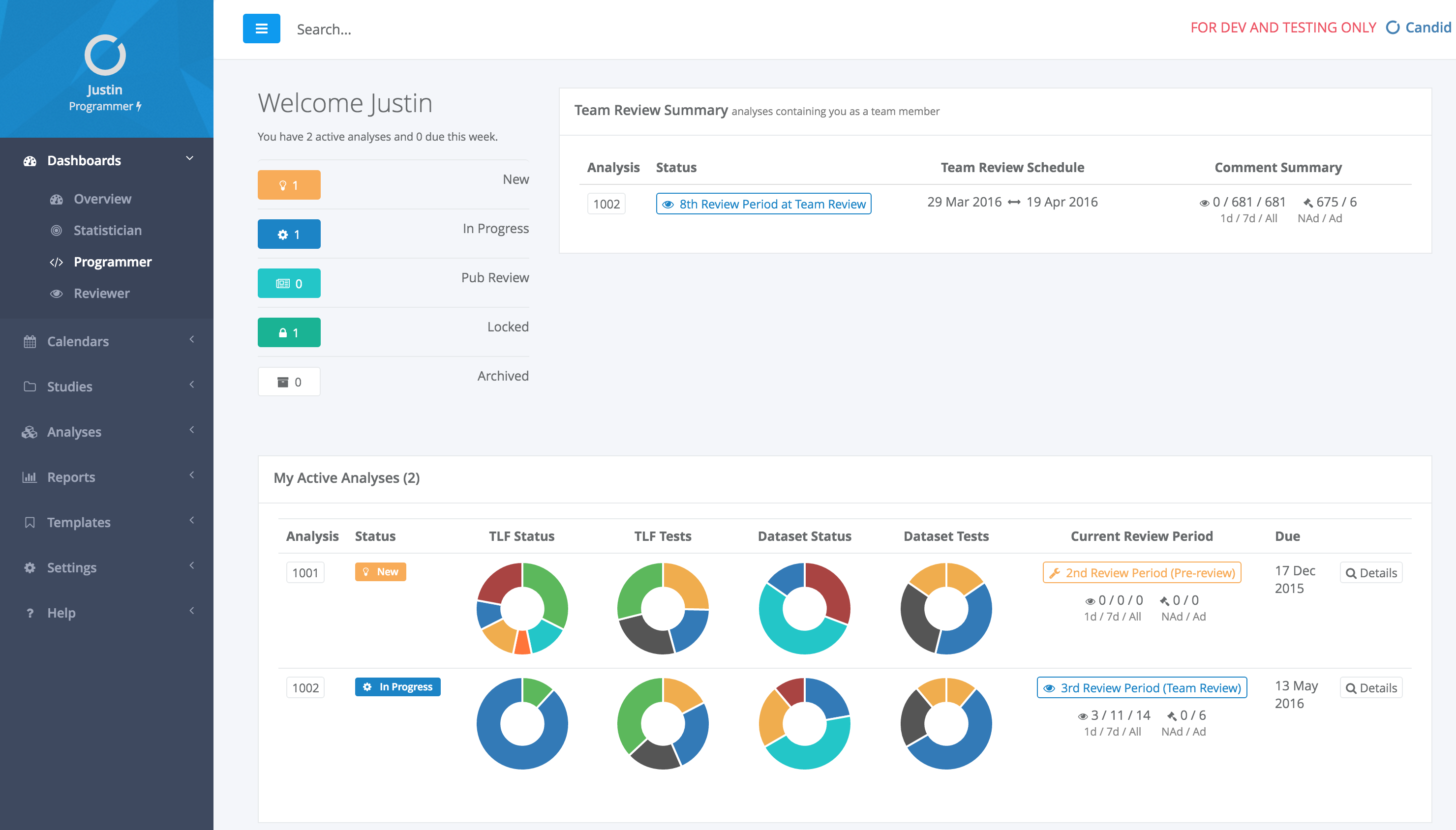This screenshot has height=830, width=1456.
Task: Select the Statistician dashboard icon
Action: [x=57, y=230]
